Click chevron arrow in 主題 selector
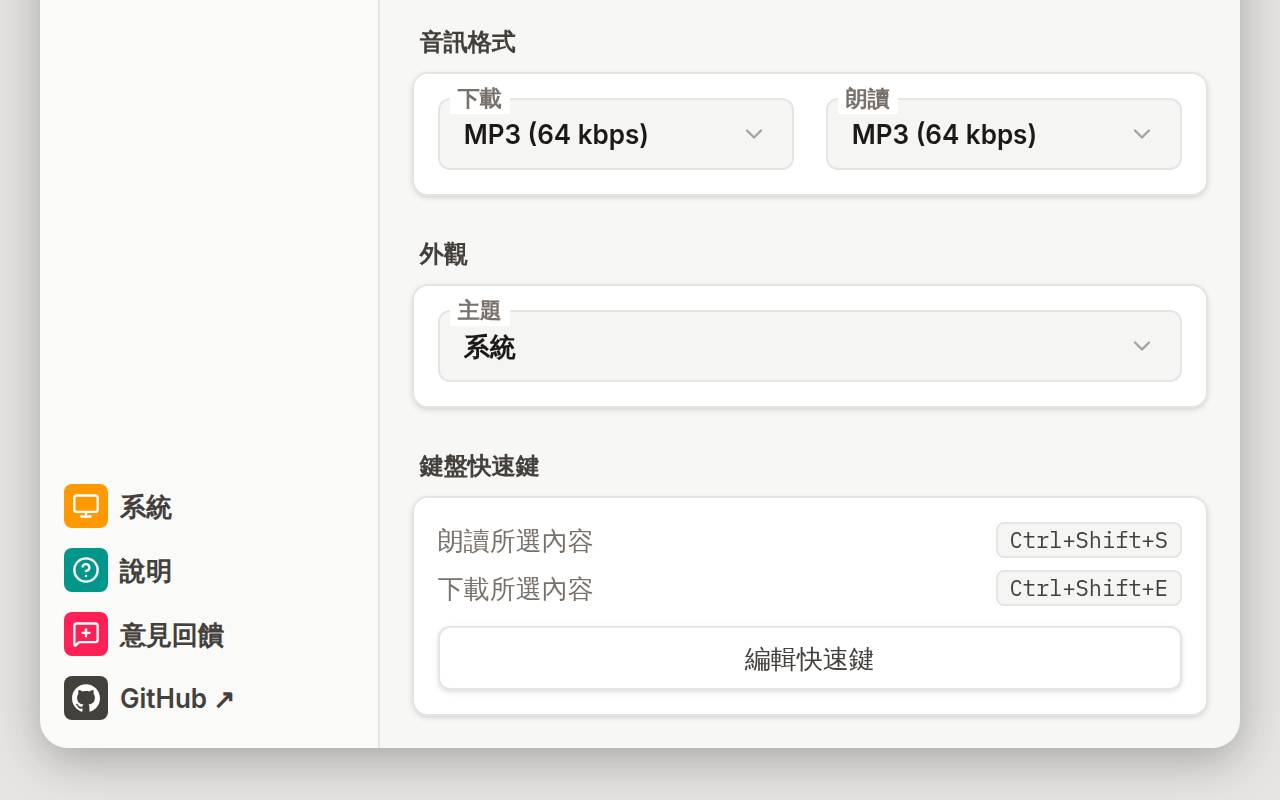The image size is (1280, 800). (1142, 346)
